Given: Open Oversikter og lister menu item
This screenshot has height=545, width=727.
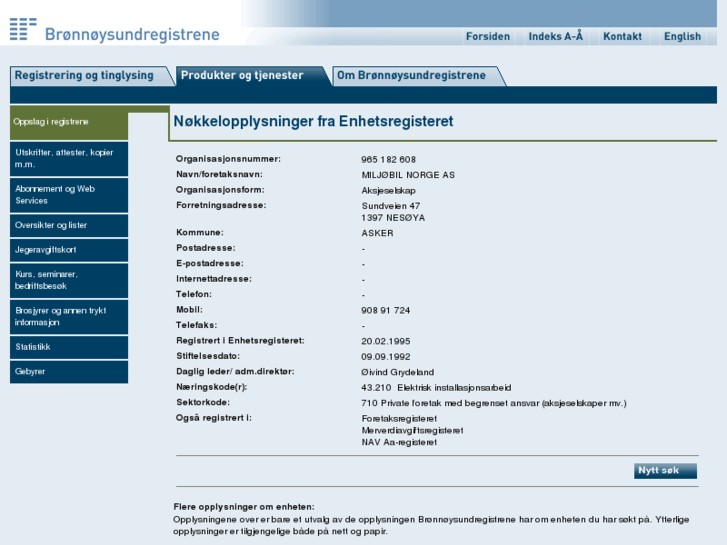Looking at the screenshot, I should tap(69, 225).
